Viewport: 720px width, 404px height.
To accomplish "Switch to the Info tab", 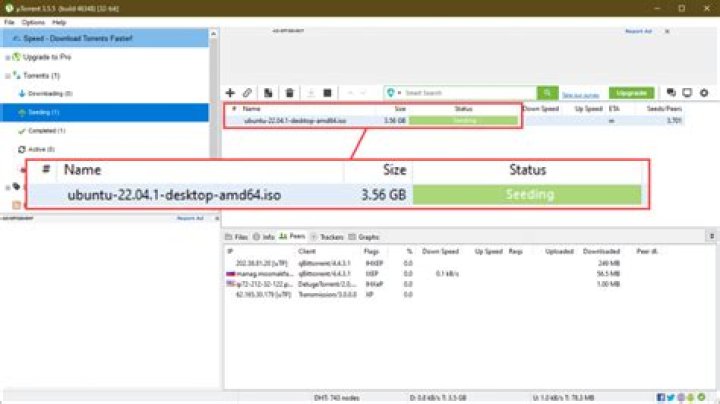I will tap(264, 237).
